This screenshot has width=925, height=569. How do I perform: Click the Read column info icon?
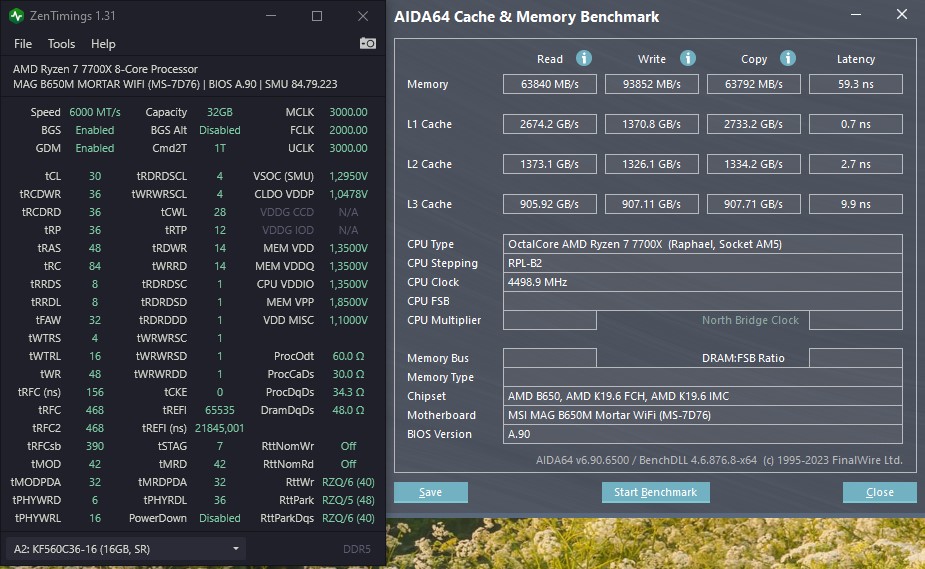click(584, 59)
